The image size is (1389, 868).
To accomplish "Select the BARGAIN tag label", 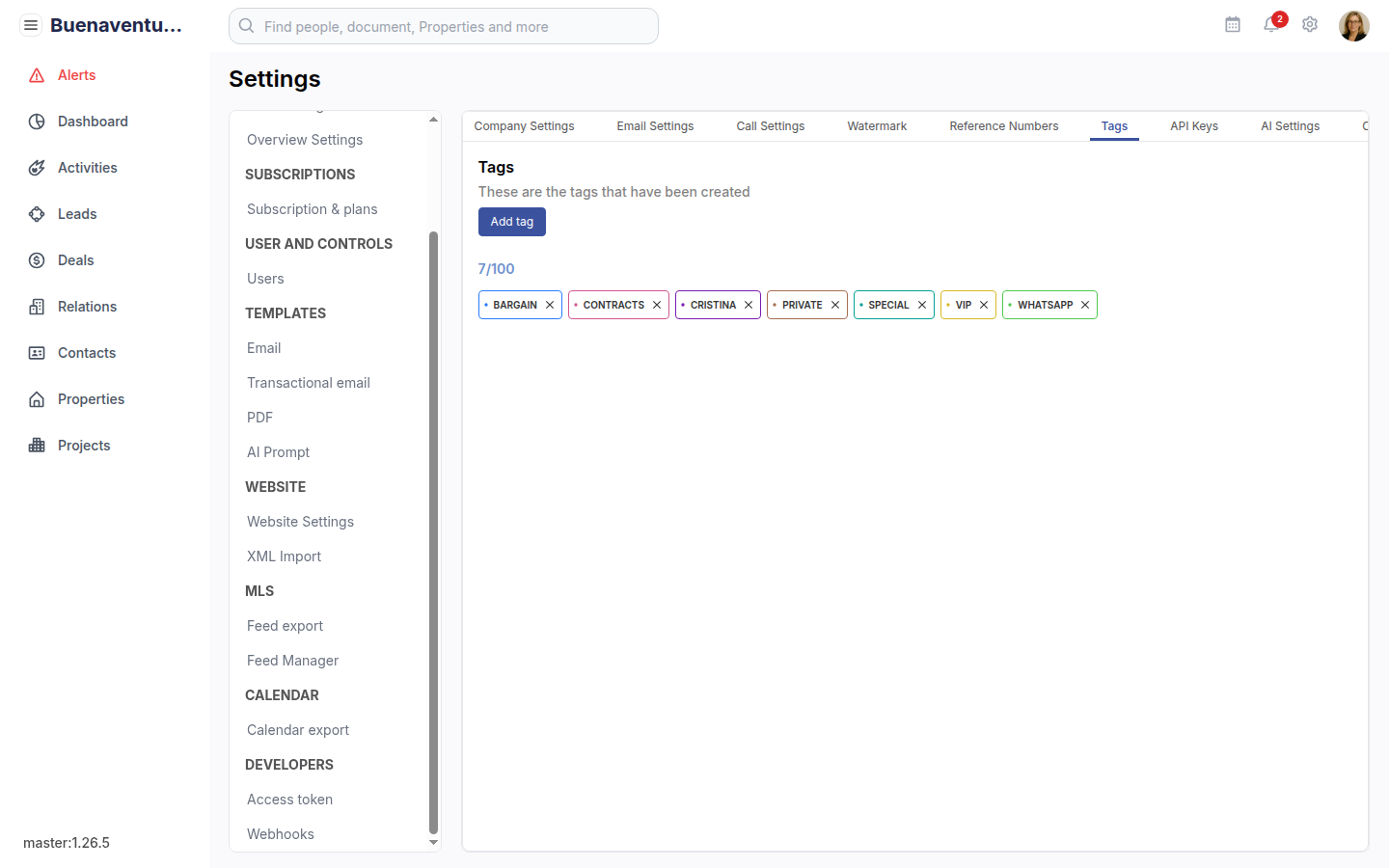I will 515,305.
